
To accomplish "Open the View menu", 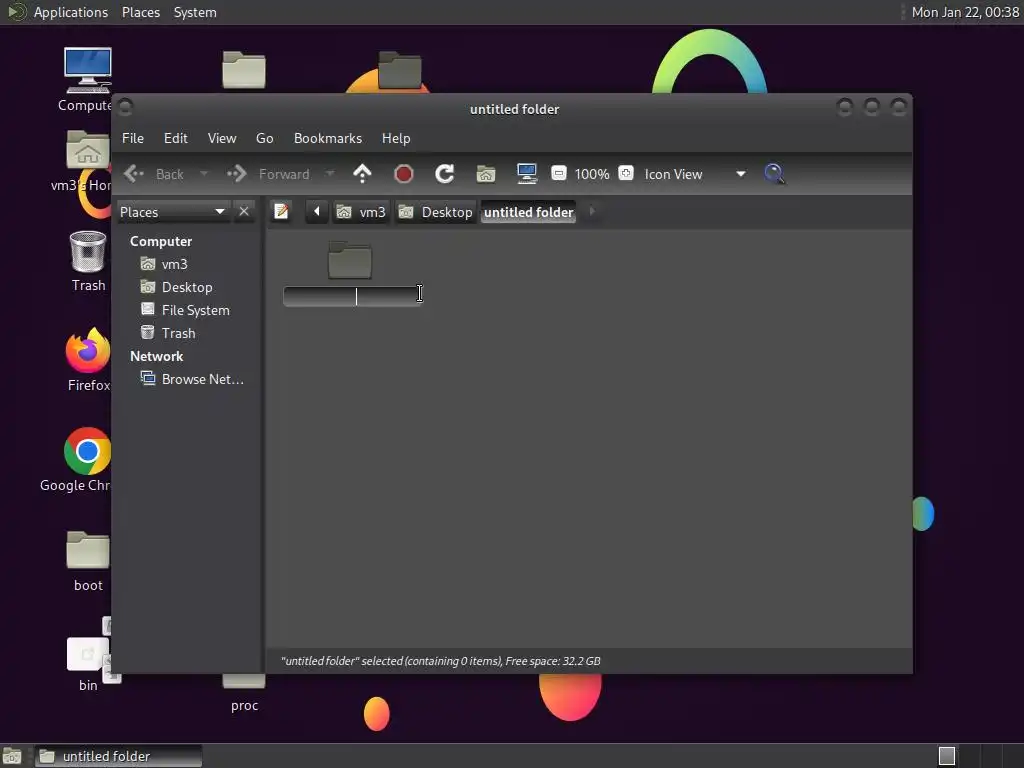I will point(222,138).
